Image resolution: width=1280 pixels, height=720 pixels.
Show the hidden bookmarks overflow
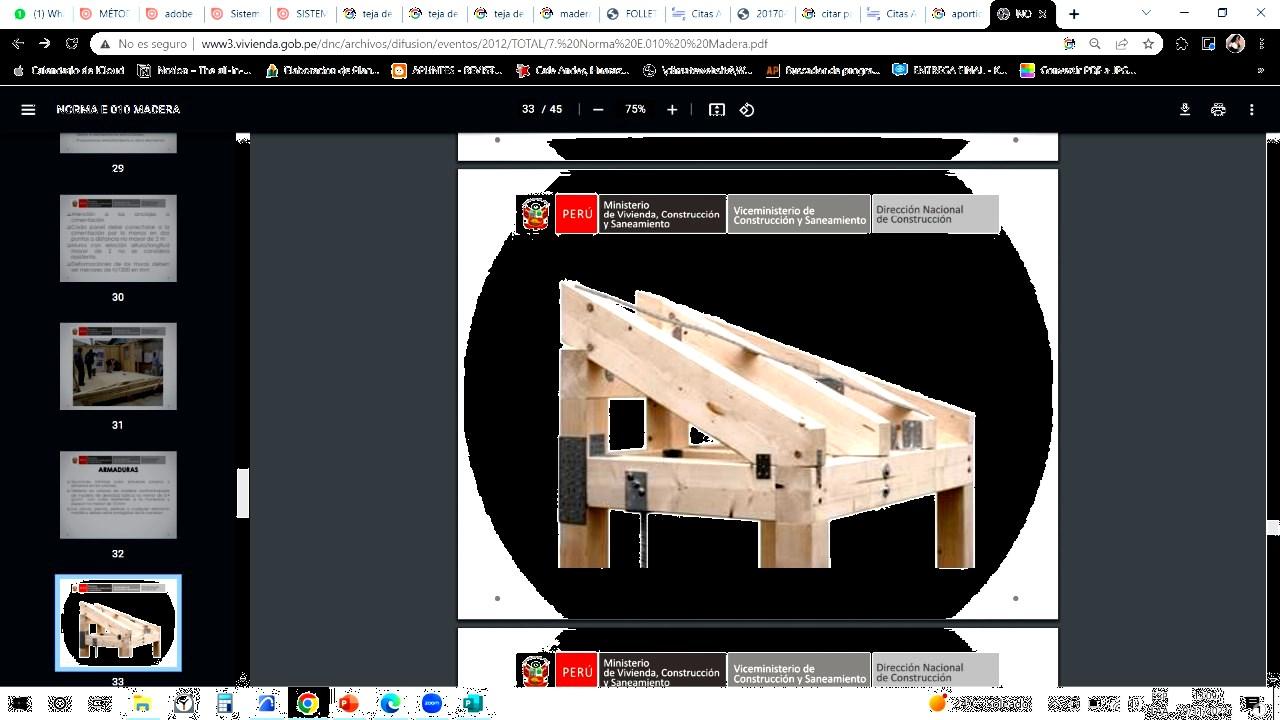[1259, 71]
